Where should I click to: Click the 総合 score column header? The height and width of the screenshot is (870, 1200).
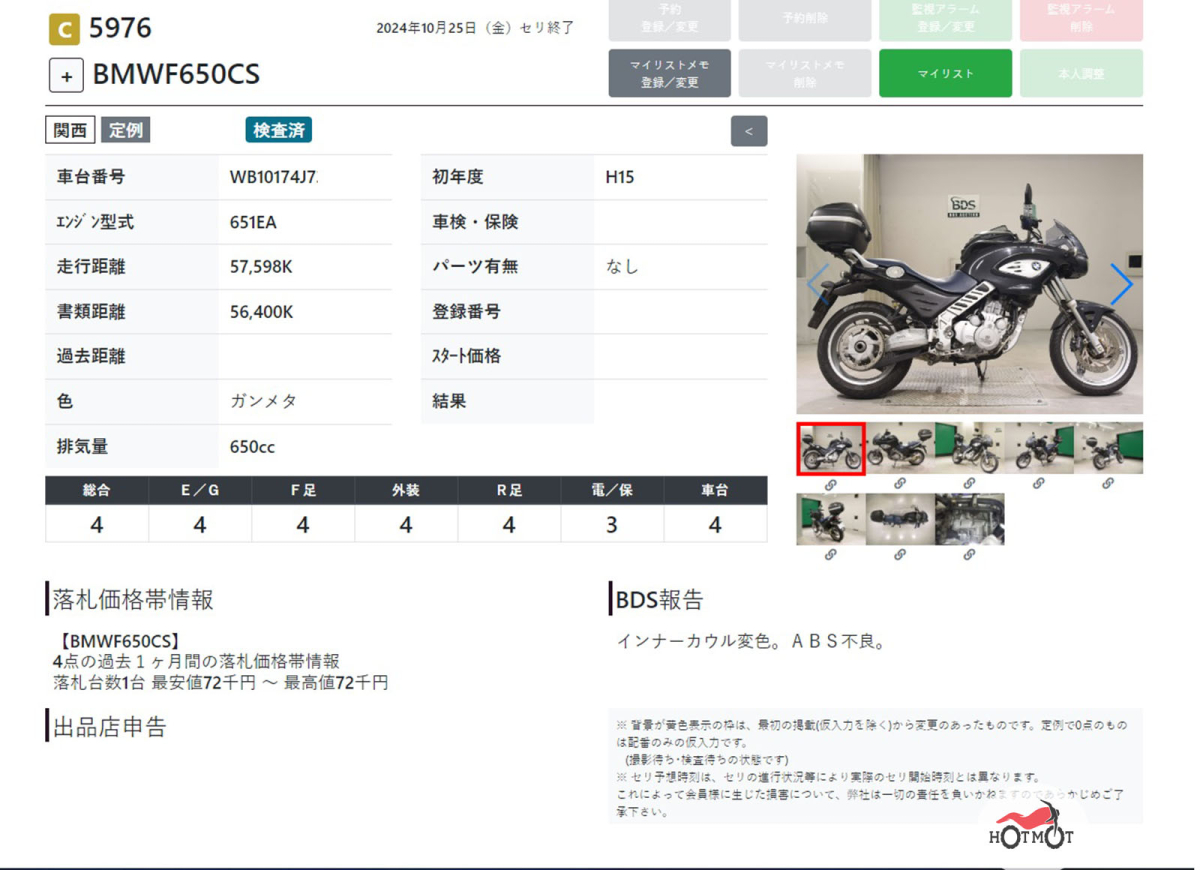(97, 491)
